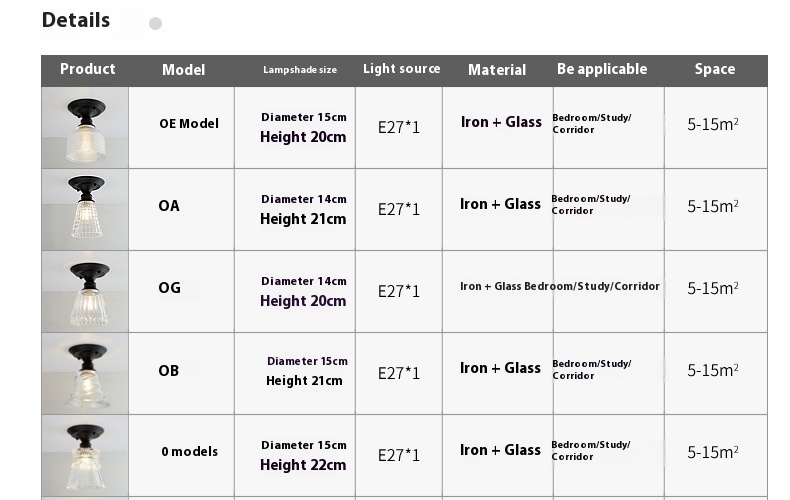Select the 0 models lamp image
This screenshot has height=500, width=790.
[85, 456]
